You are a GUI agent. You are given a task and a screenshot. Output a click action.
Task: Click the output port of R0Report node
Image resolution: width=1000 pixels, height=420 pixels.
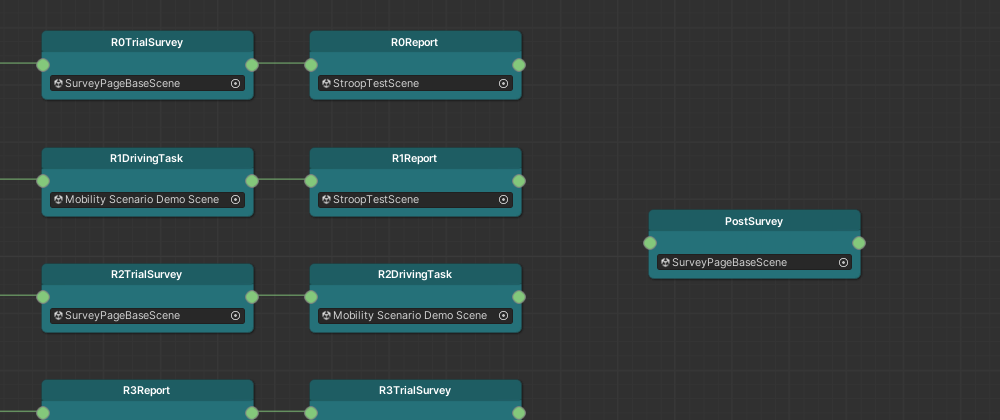tap(519, 65)
